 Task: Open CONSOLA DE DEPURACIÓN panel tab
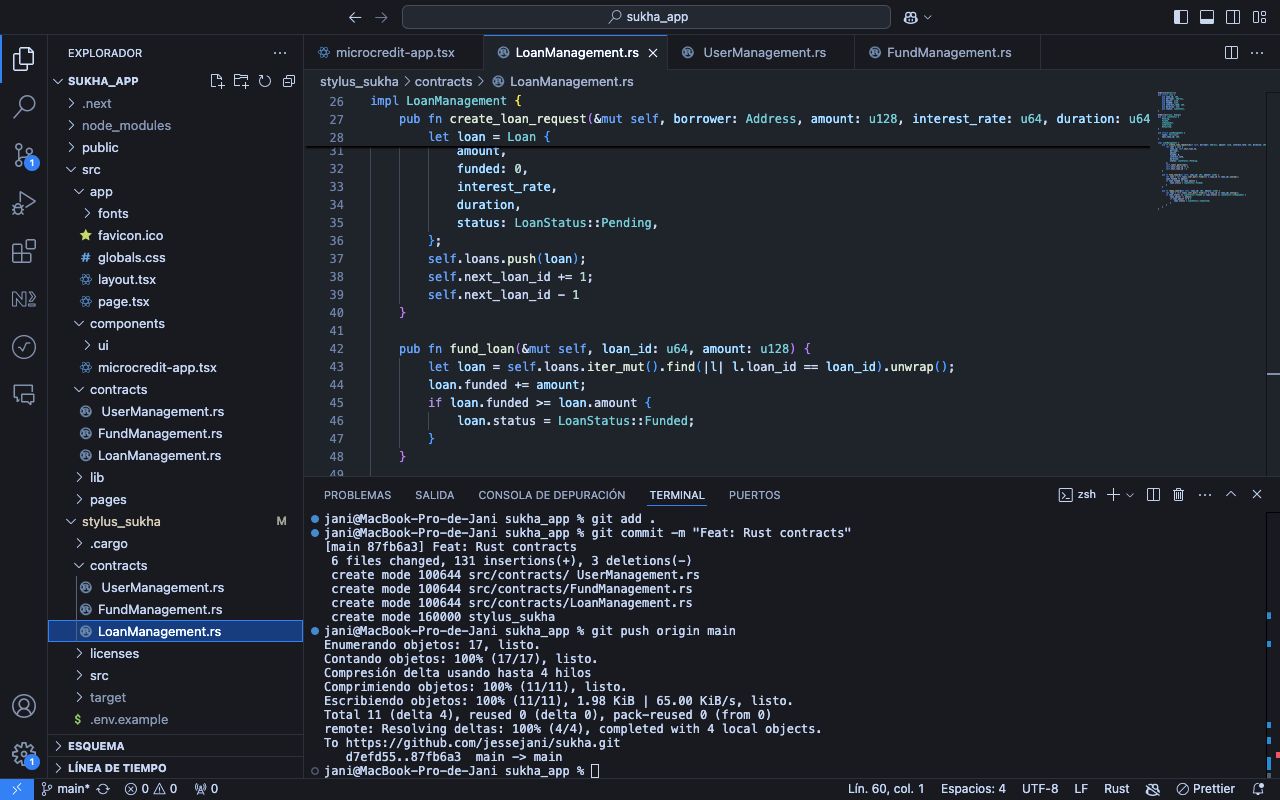pos(551,495)
